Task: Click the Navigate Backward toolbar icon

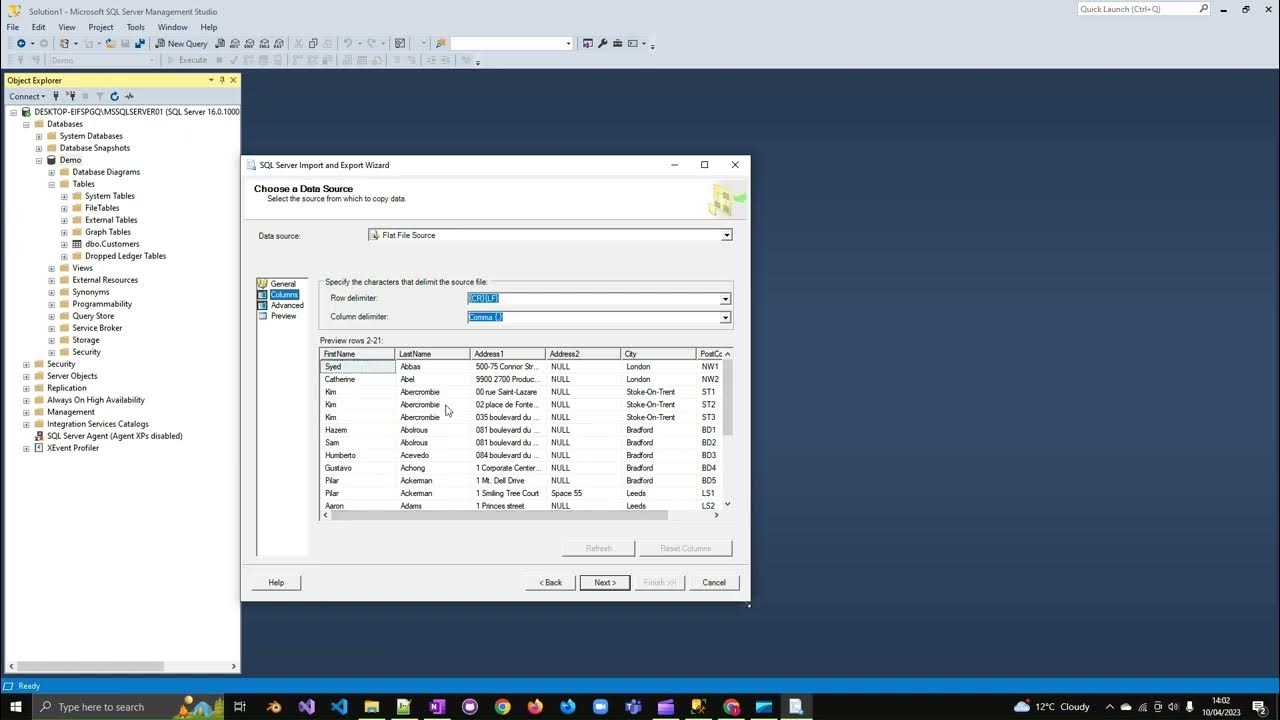Action: pyautogui.click(x=21, y=44)
